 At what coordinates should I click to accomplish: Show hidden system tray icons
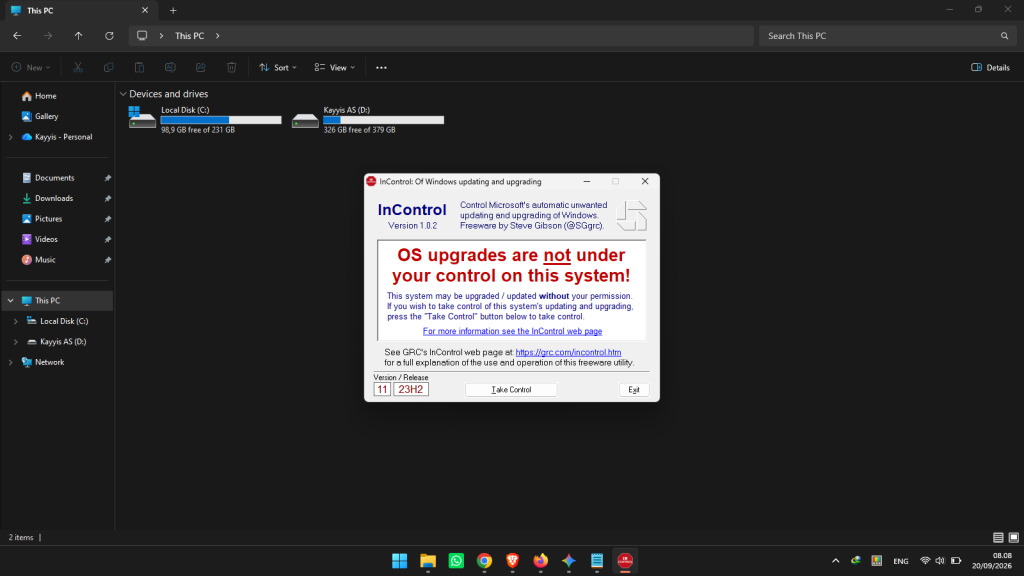[x=835, y=560]
